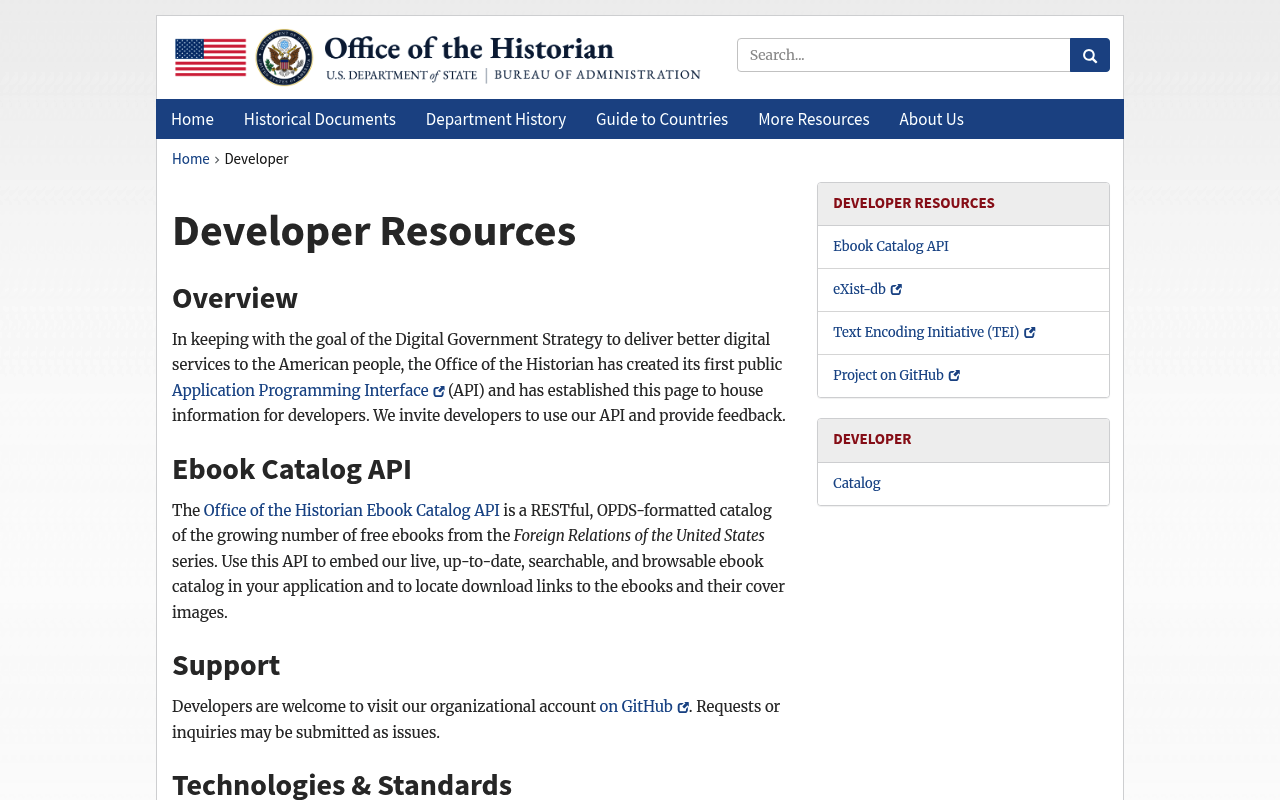
Task: Click external-link icon beside Project on GitHub
Action: coord(954,376)
